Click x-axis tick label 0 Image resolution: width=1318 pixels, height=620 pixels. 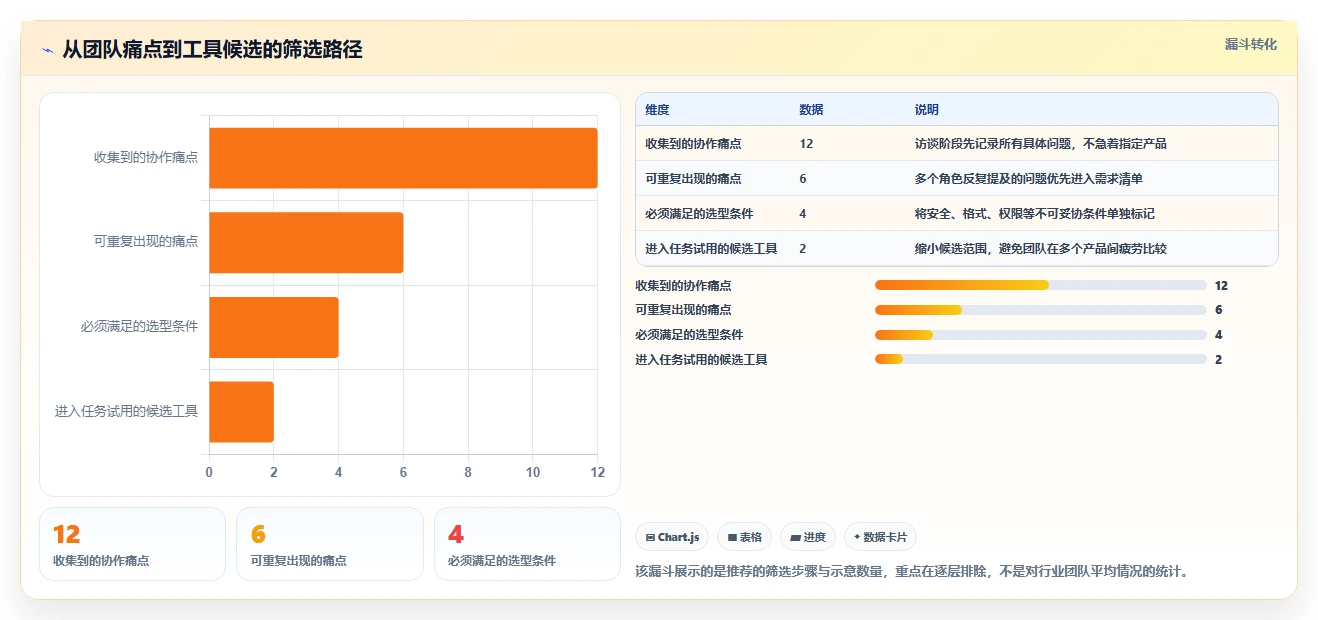pyautogui.click(x=209, y=473)
